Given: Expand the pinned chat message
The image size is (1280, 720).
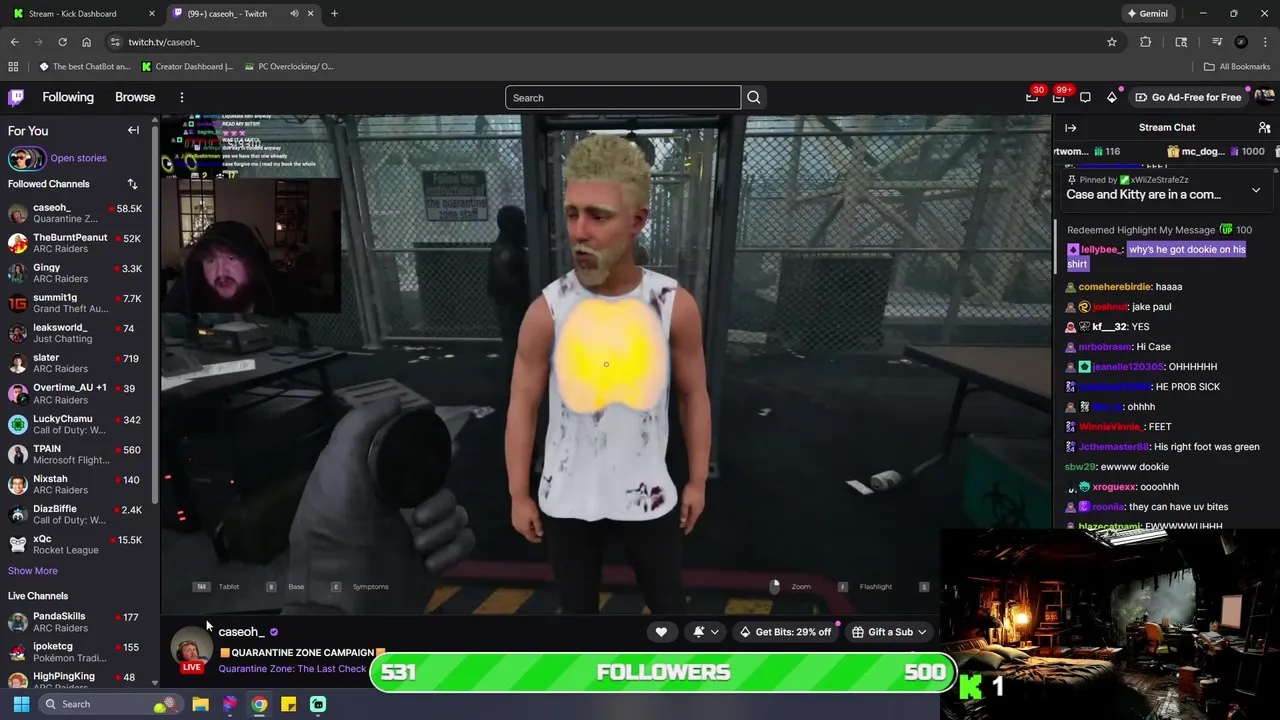Looking at the screenshot, I should click(x=1256, y=190).
